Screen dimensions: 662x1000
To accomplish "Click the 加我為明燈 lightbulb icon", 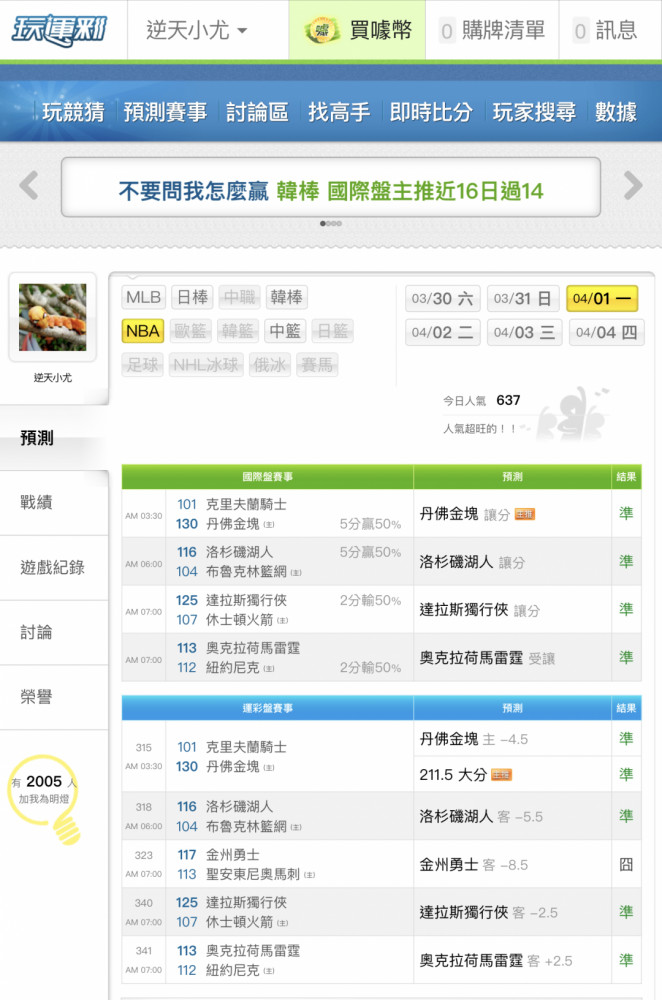I will coord(45,799).
